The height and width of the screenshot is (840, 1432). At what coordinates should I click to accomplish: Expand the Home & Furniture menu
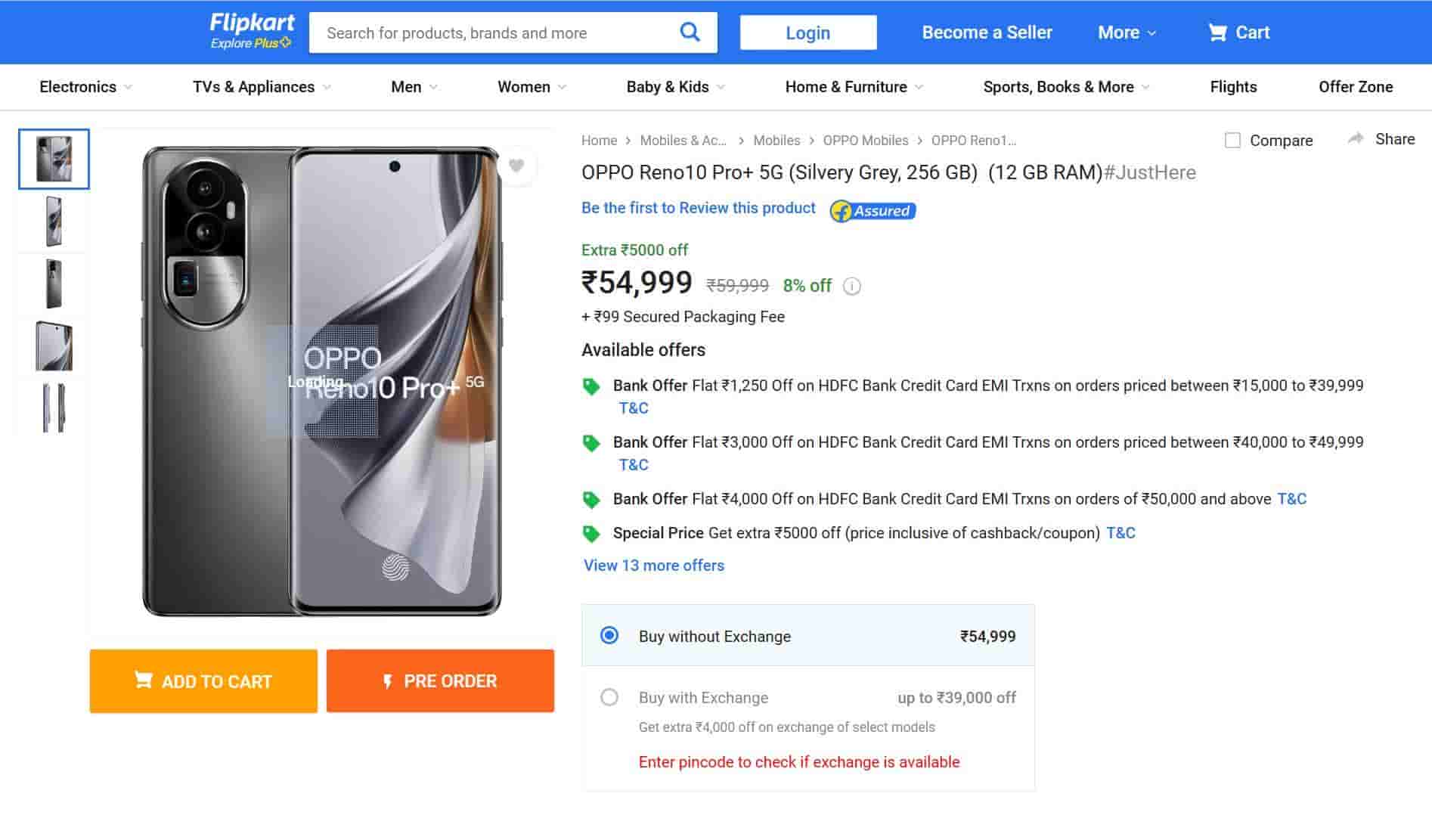pyautogui.click(x=854, y=87)
